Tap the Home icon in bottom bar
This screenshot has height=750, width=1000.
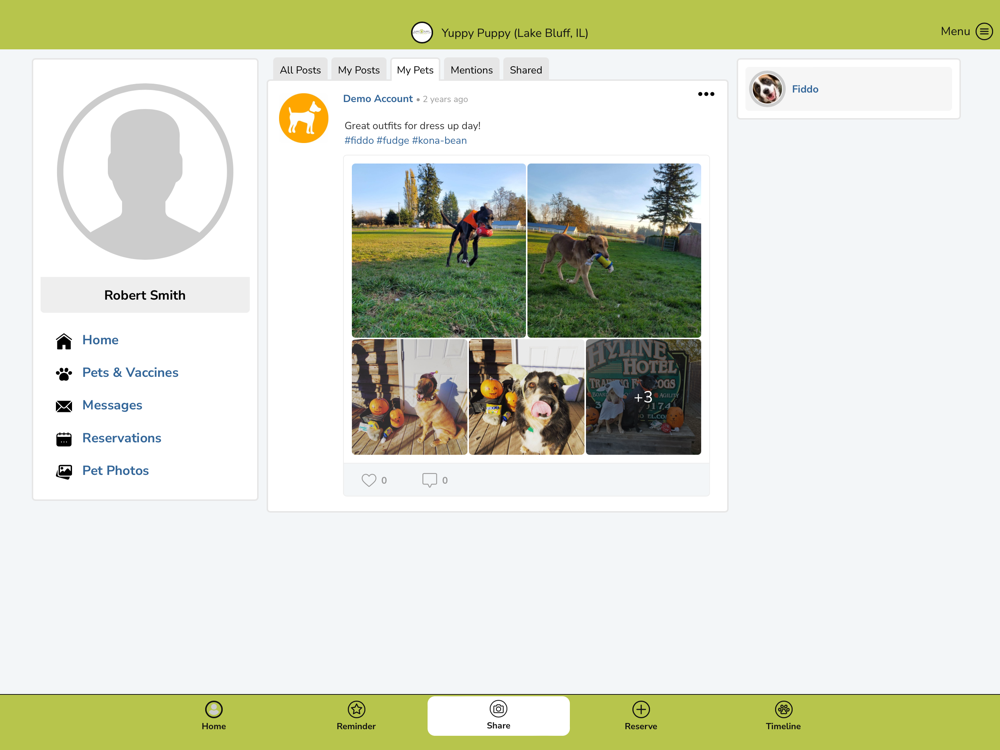pos(214,709)
